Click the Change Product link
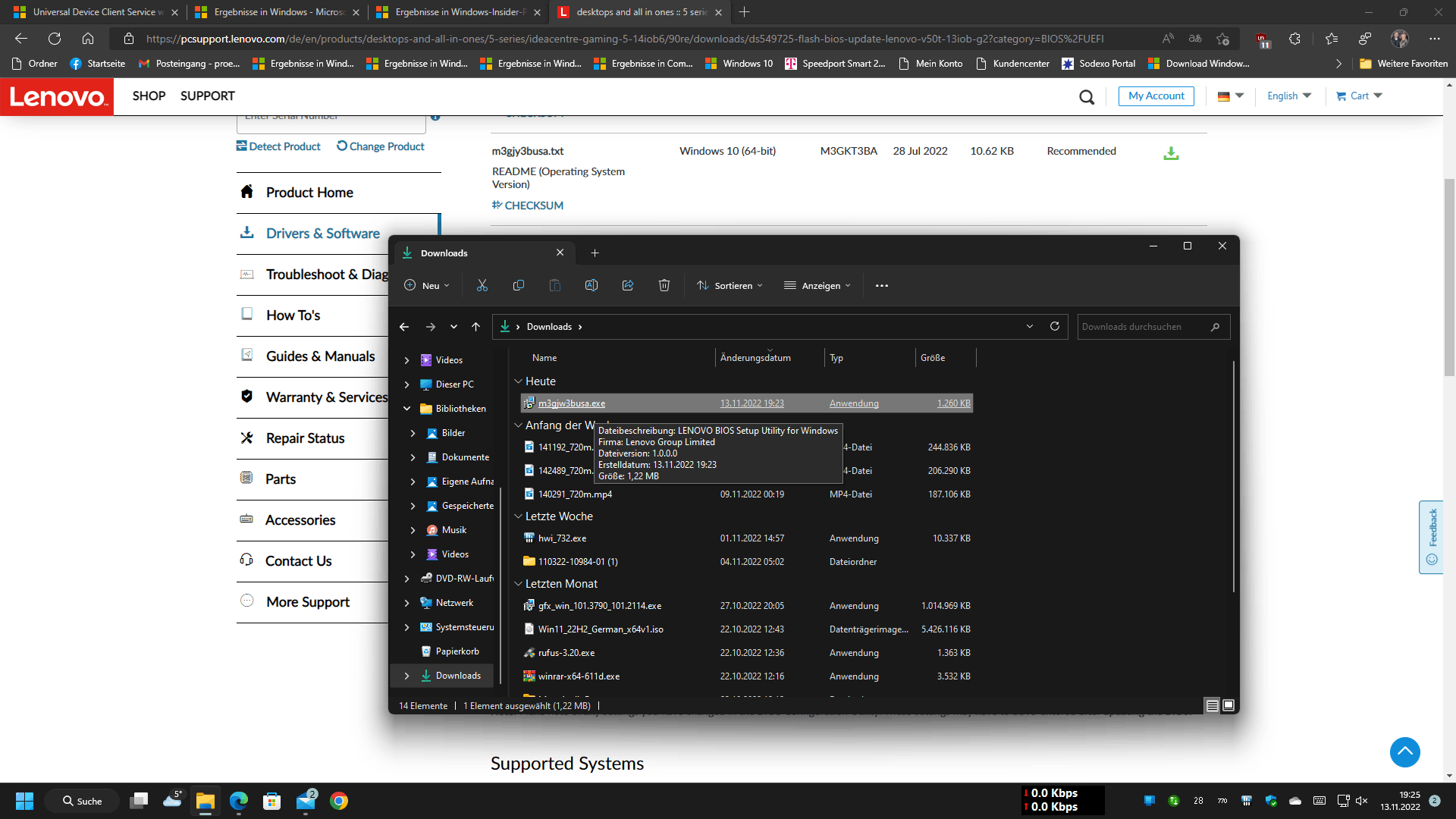This screenshot has width=1456, height=819. click(x=381, y=146)
